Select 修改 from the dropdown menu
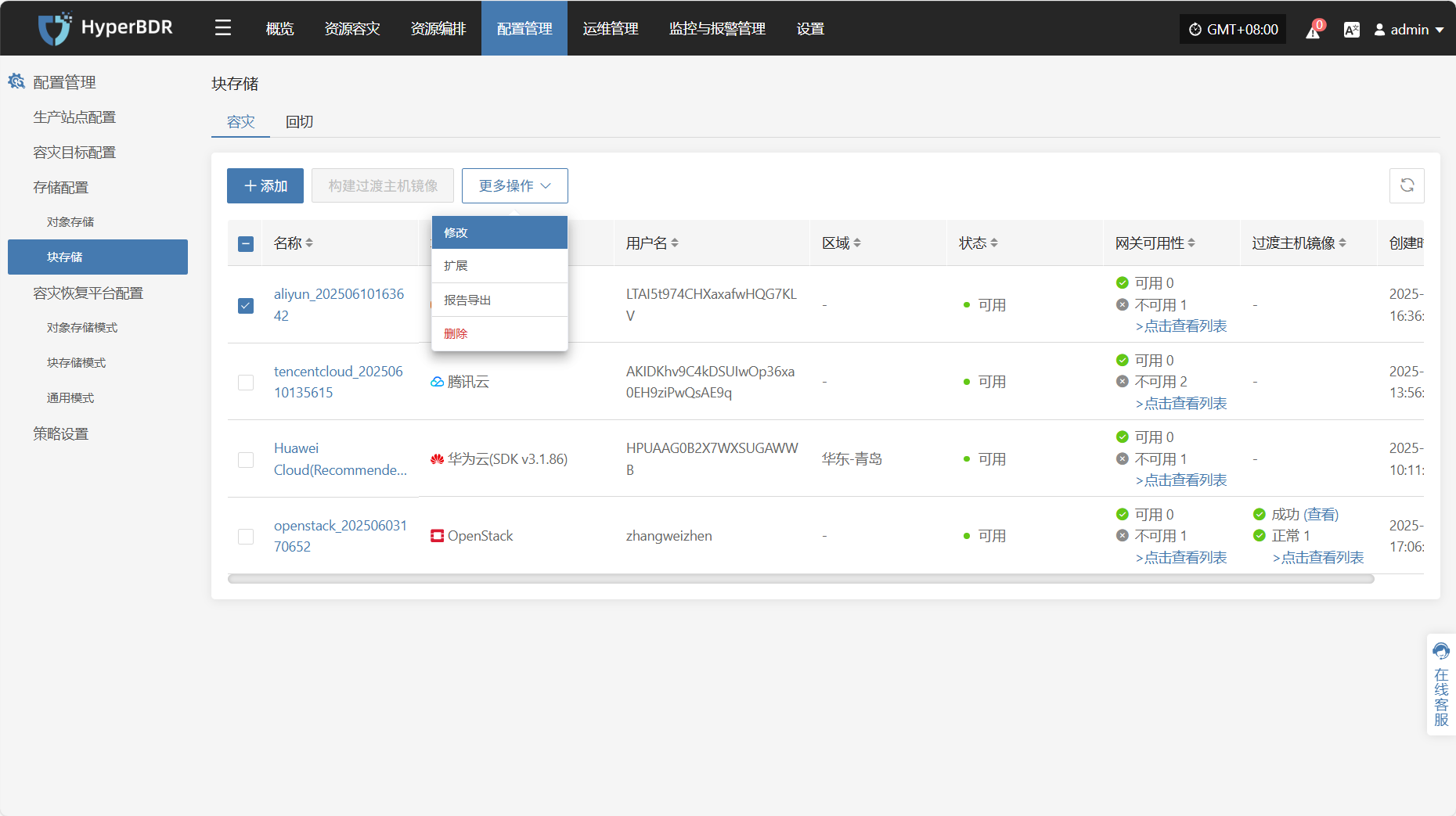The width and height of the screenshot is (1456, 816). pyautogui.click(x=499, y=232)
